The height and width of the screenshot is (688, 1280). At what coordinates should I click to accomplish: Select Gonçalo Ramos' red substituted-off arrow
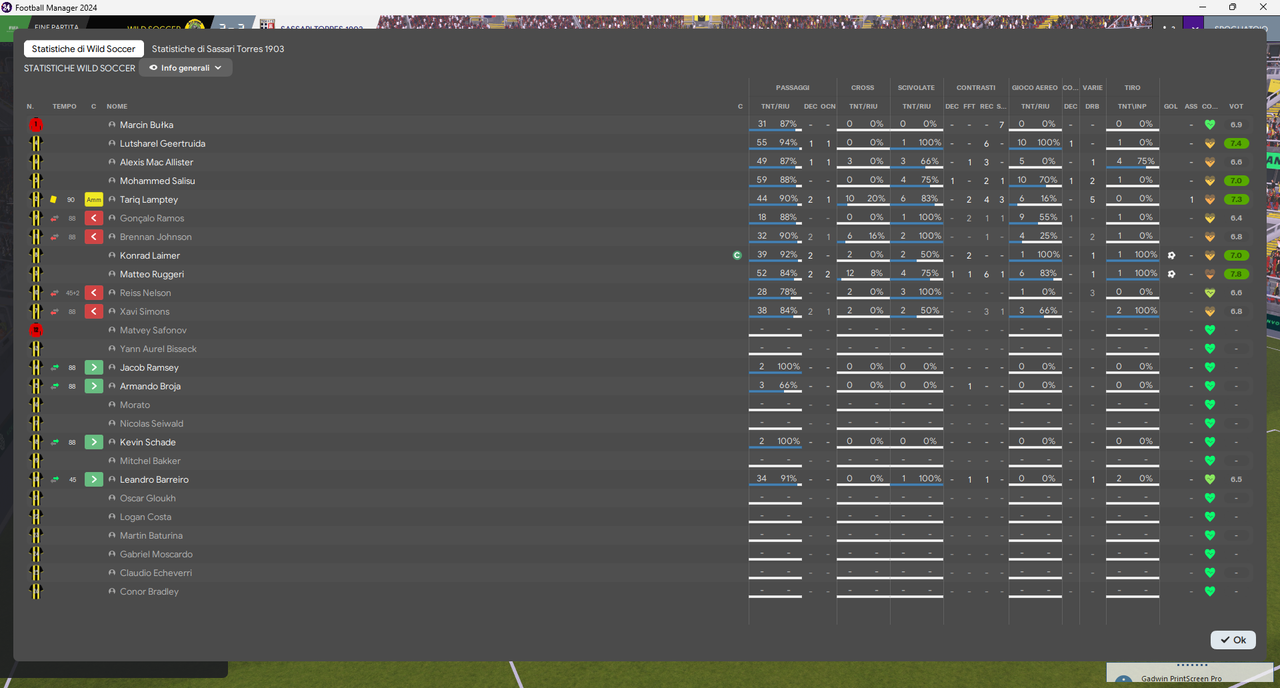(x=94, y=218)
